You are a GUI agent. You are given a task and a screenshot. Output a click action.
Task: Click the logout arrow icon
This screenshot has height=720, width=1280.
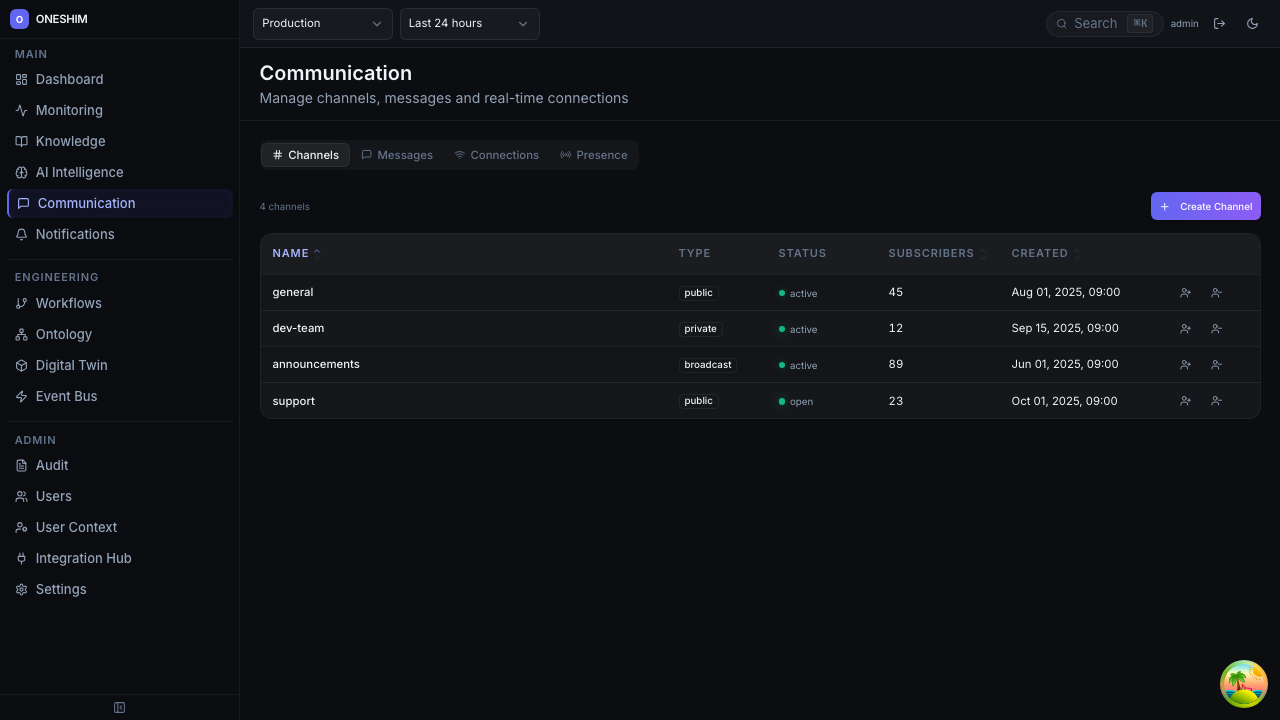[1219, 24]
